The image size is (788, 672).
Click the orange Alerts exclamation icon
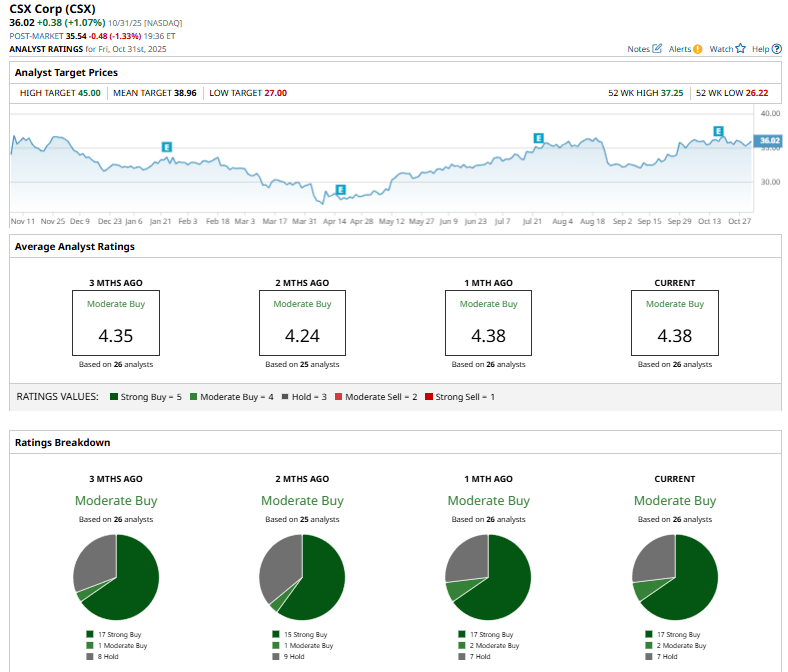[x=697, y=48]
